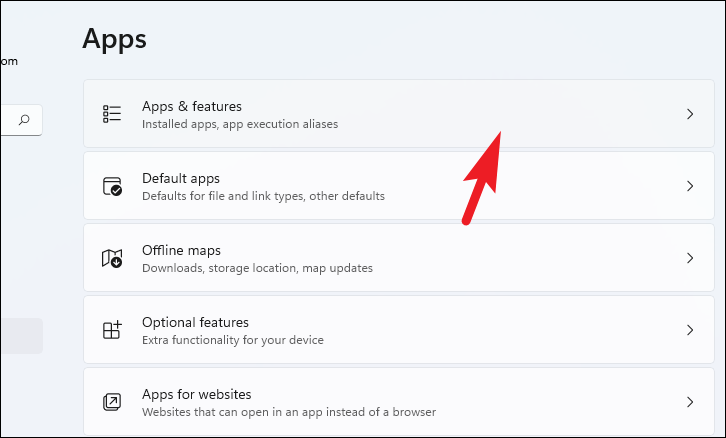Expand Apps for websites chevron
This screenshot has height=438, width=726.
click(x=690, y=402)
